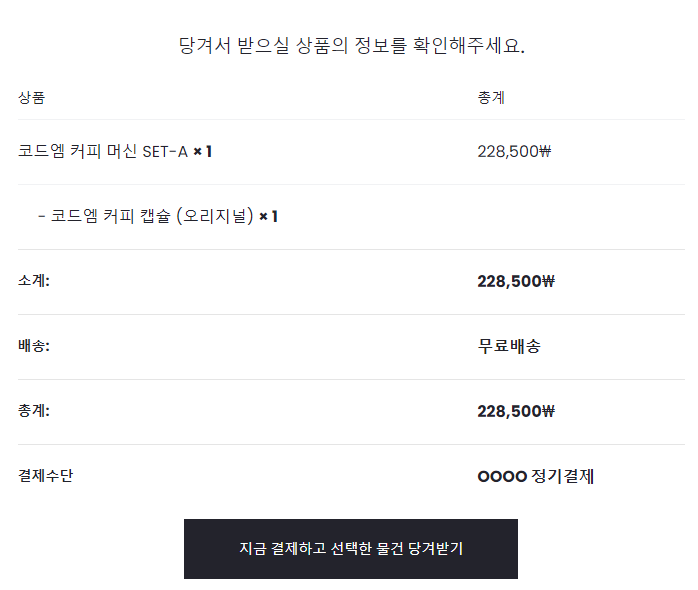Click the 배송: row label
The height and width of the screenshot is (590, 698).
[x=34, y=346]
